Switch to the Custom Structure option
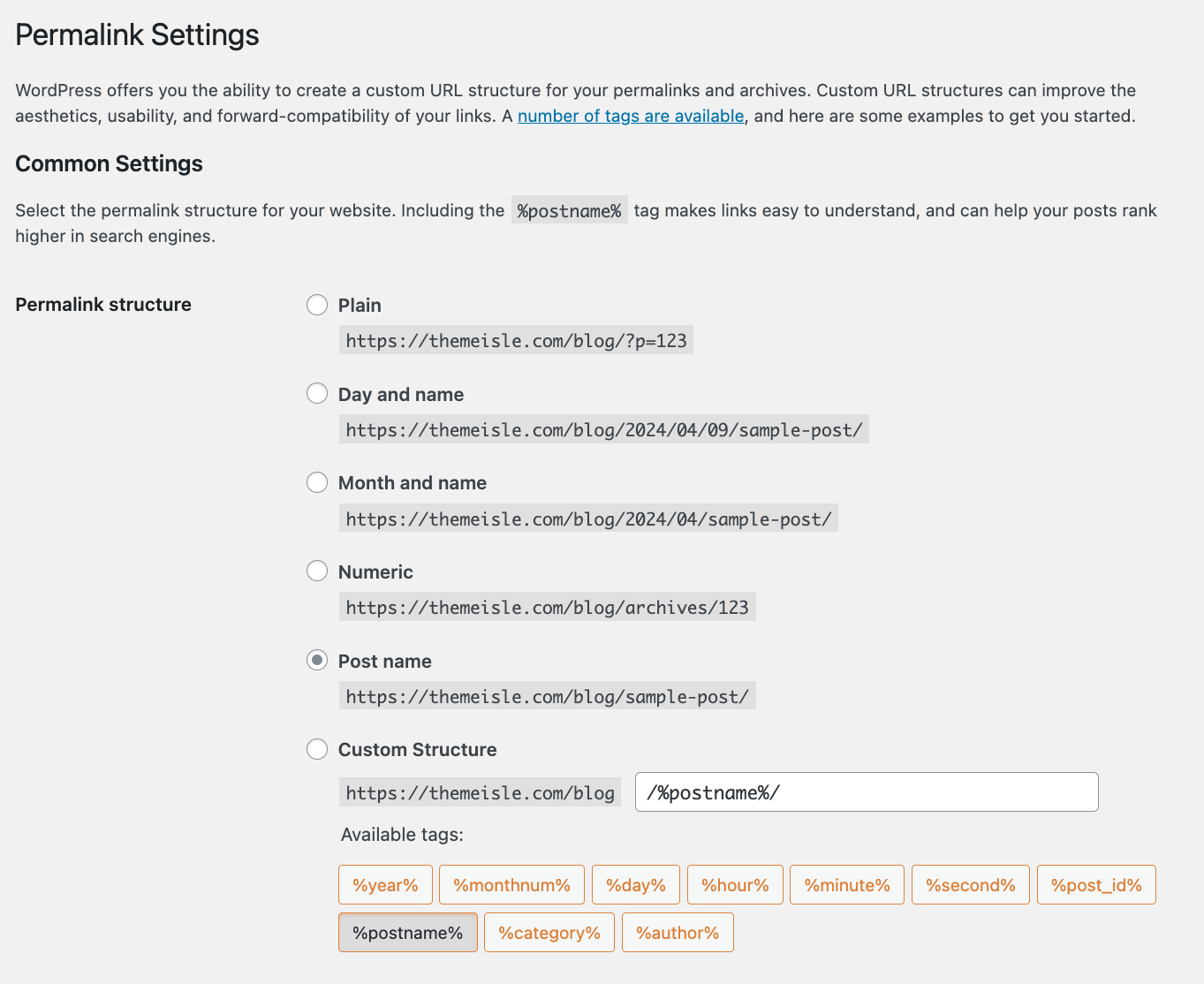 tap(317, 748)
